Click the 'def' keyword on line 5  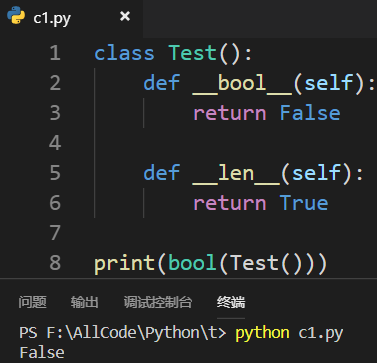[162, 173]
